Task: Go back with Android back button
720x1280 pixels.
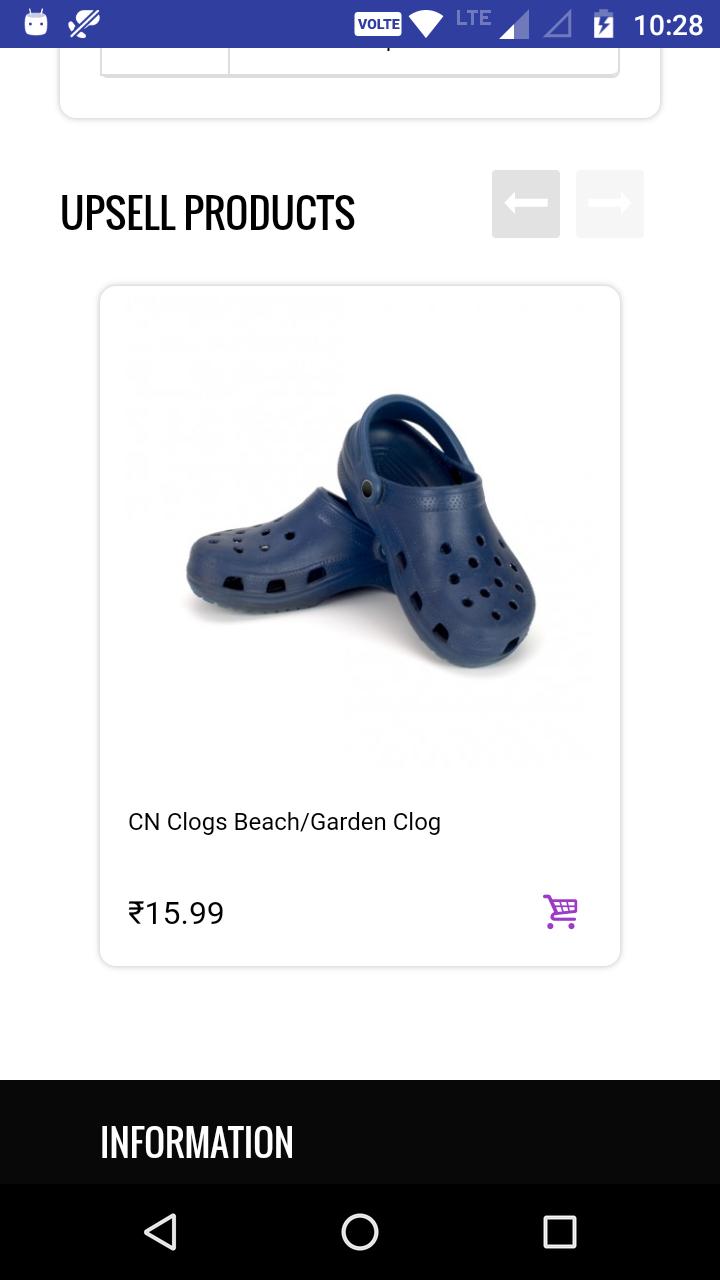Action: point(160,1232)
